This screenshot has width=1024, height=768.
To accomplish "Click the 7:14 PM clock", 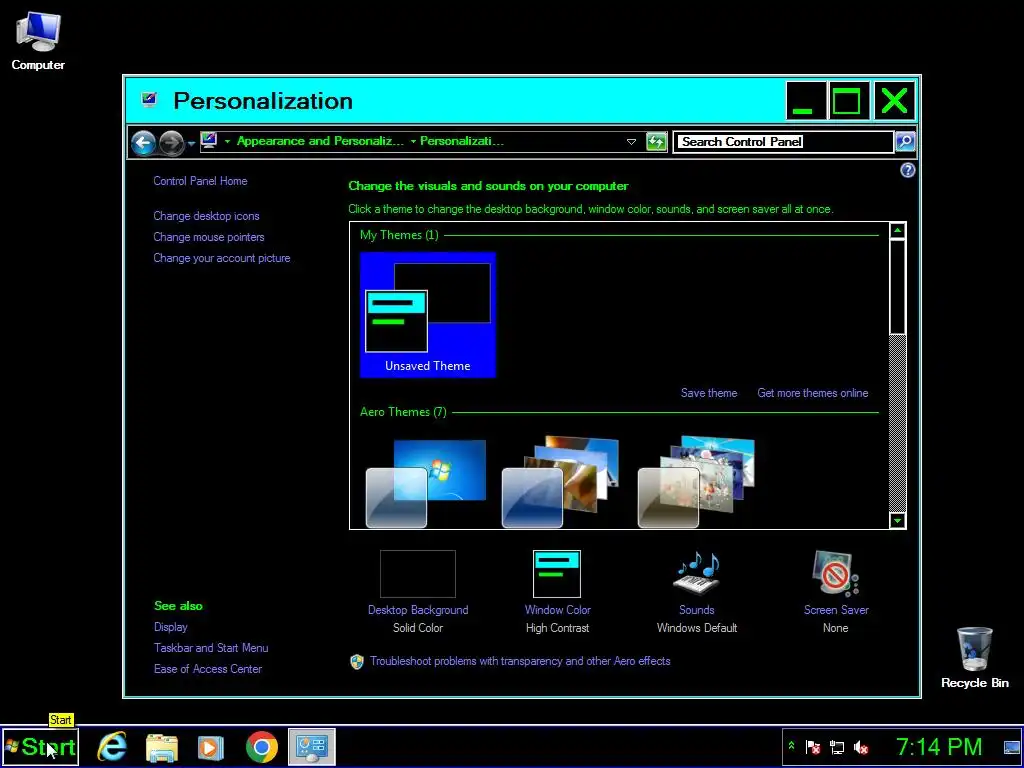I will point(938,746).
